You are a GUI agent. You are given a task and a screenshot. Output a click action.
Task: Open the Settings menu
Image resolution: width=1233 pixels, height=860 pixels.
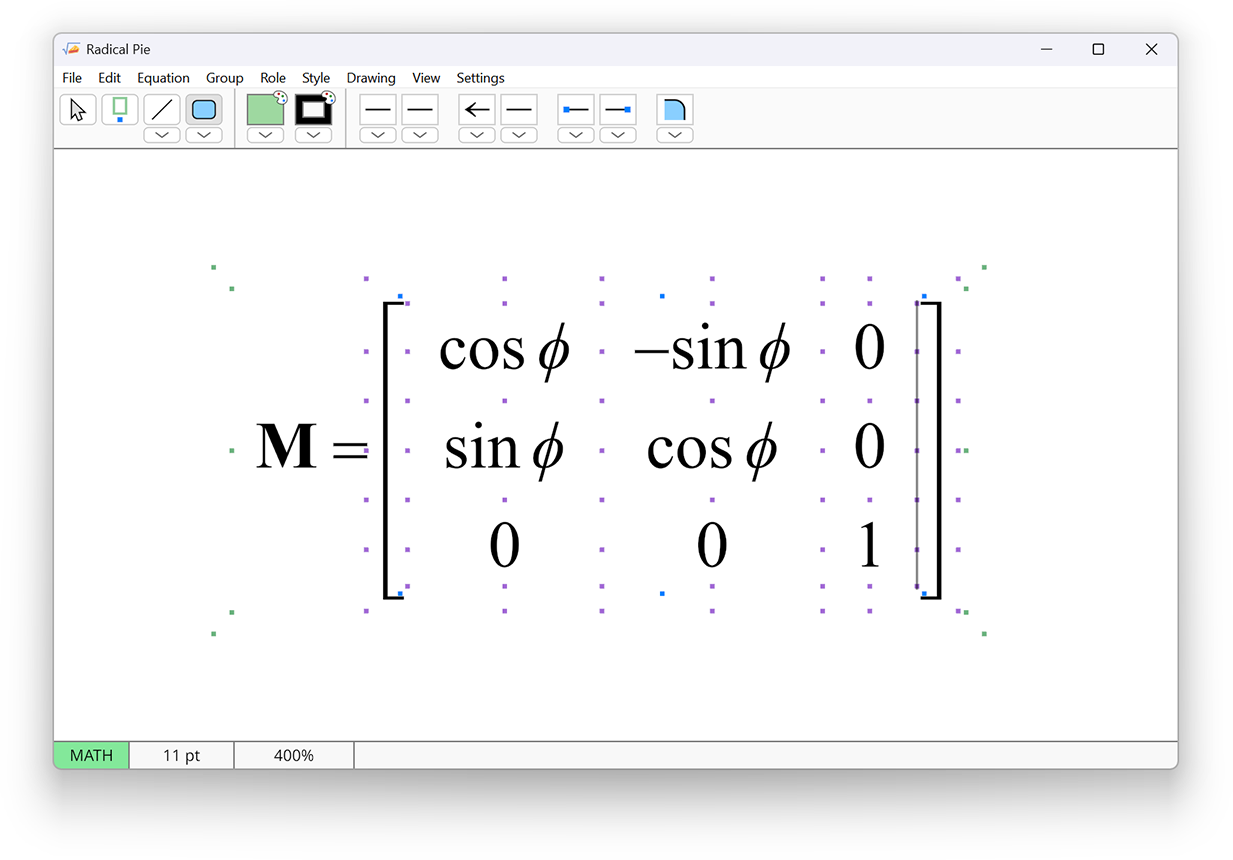[480, 77]
